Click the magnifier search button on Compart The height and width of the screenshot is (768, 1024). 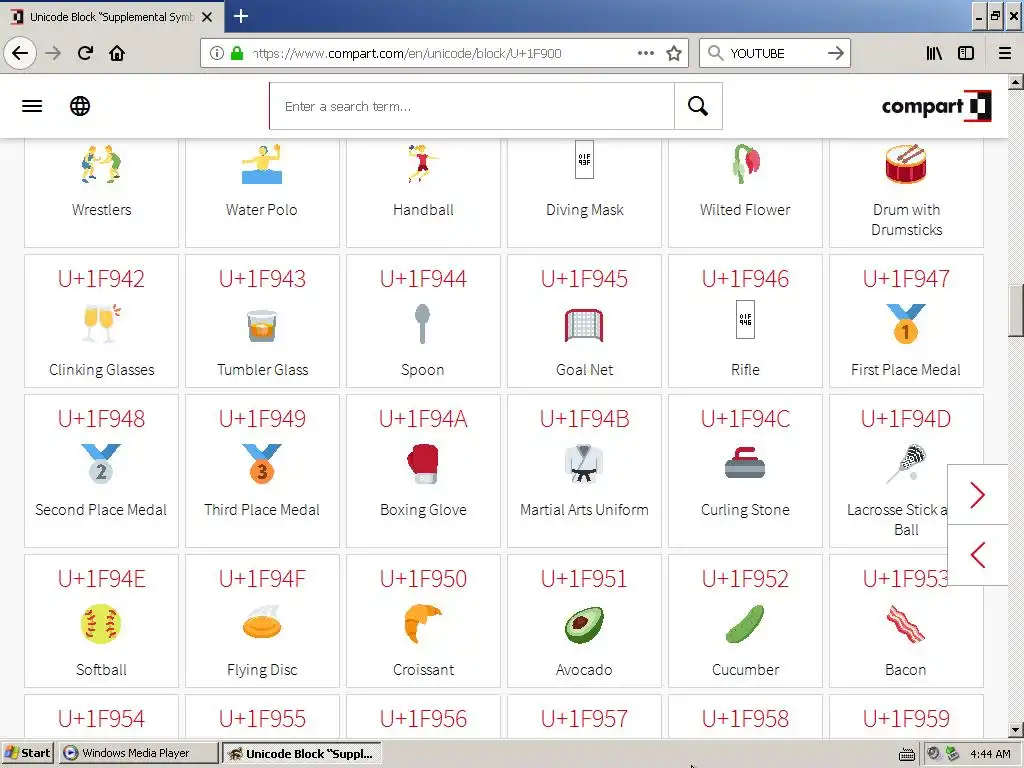(698, 106)
